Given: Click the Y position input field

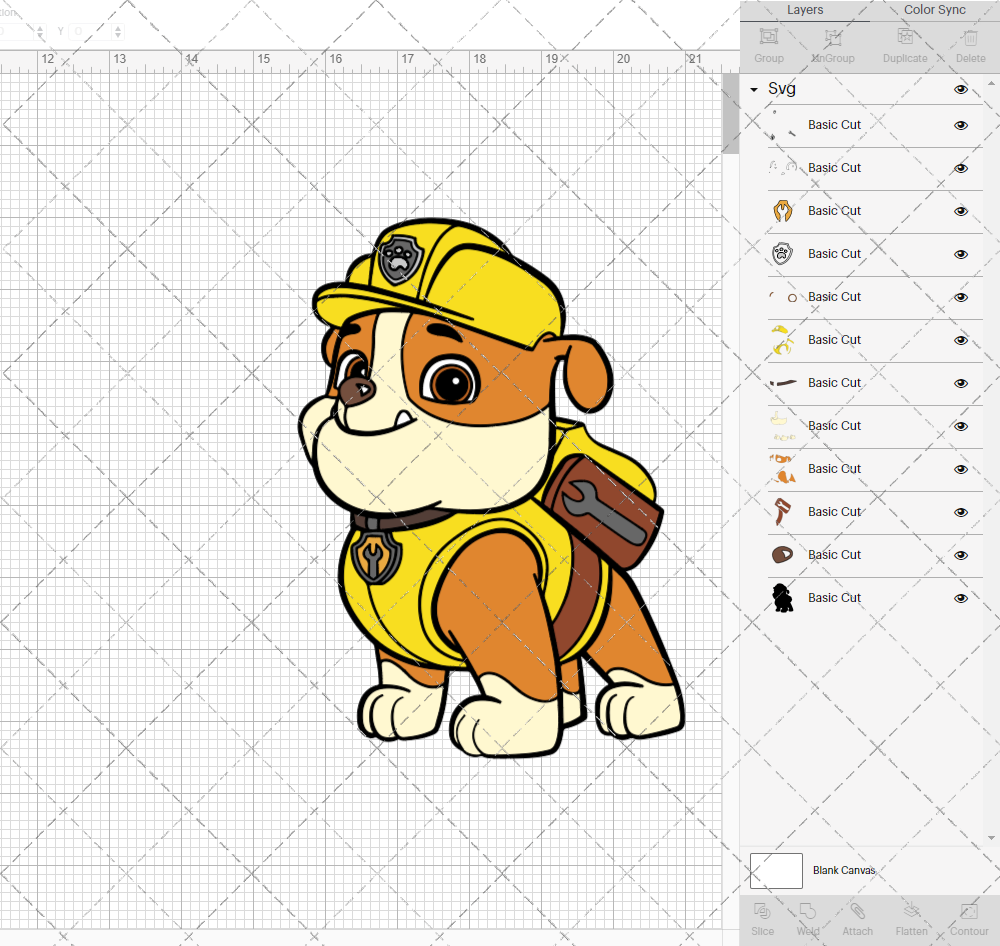Looking at the screenshot, I should [x=90, y=31].
